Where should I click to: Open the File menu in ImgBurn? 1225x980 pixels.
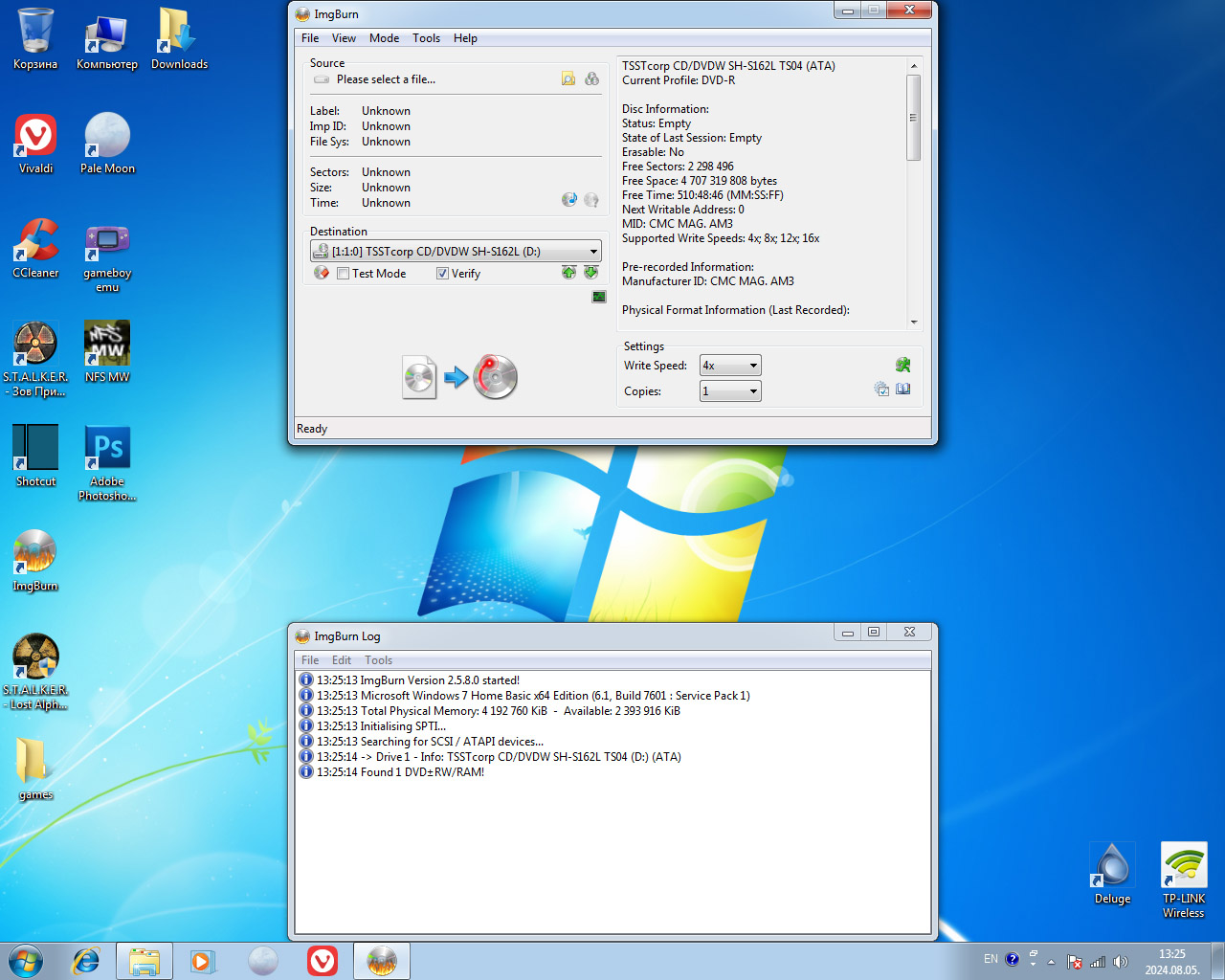tap(310, 38)
